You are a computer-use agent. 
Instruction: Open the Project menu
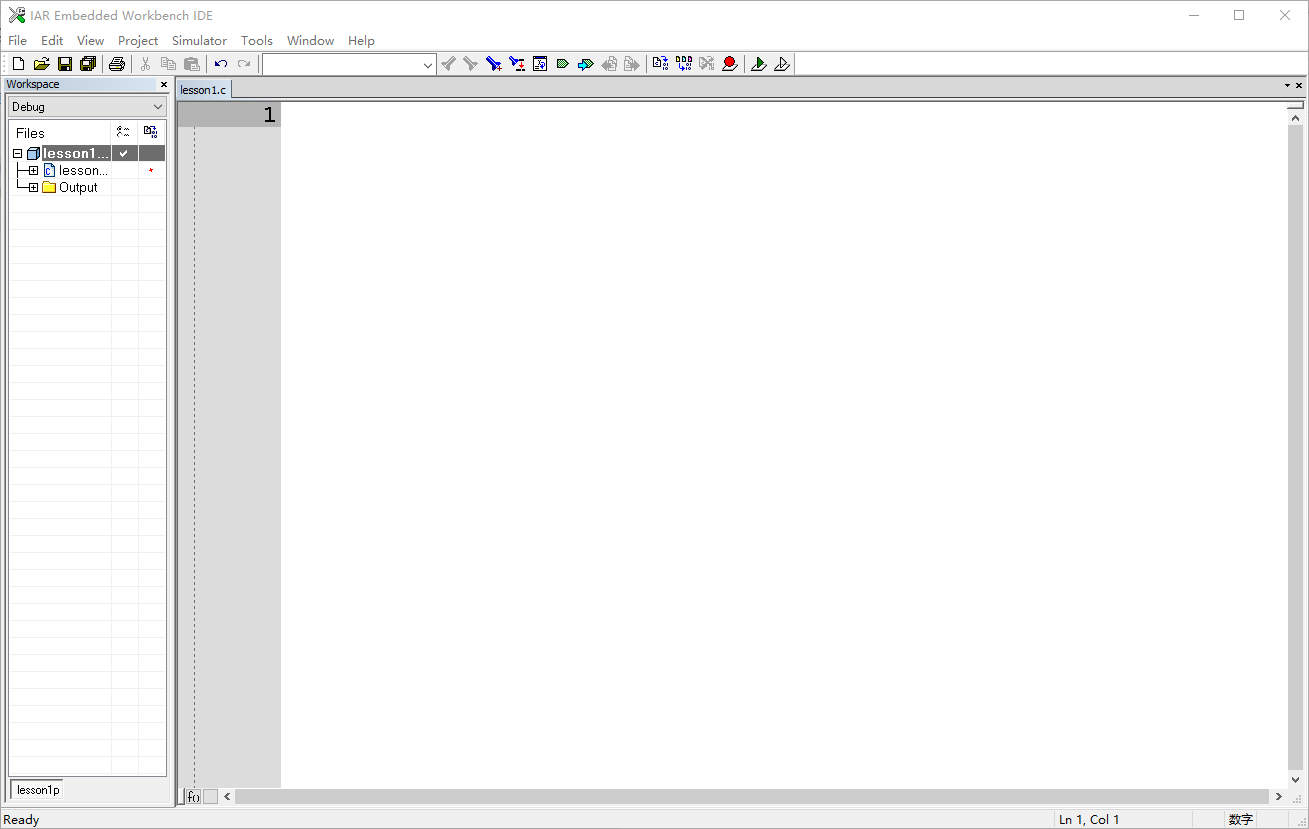click(x=138, y=41)
